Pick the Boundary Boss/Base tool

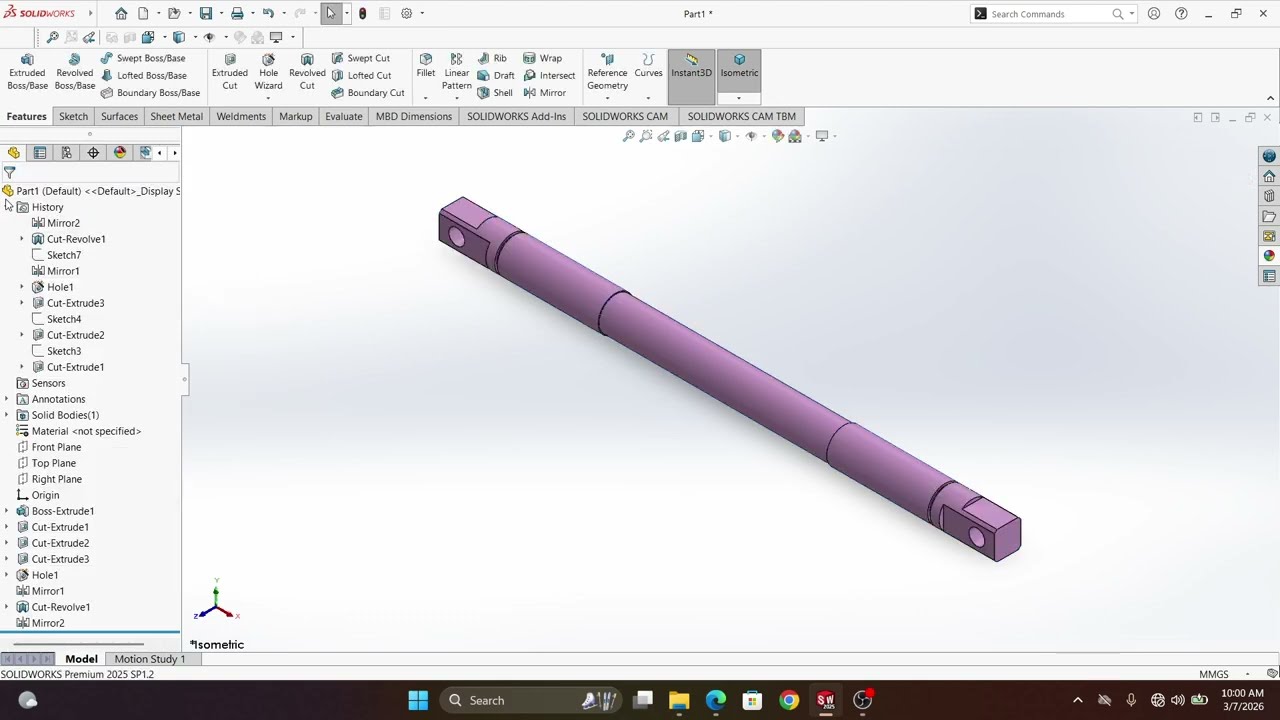pos(150,93)
